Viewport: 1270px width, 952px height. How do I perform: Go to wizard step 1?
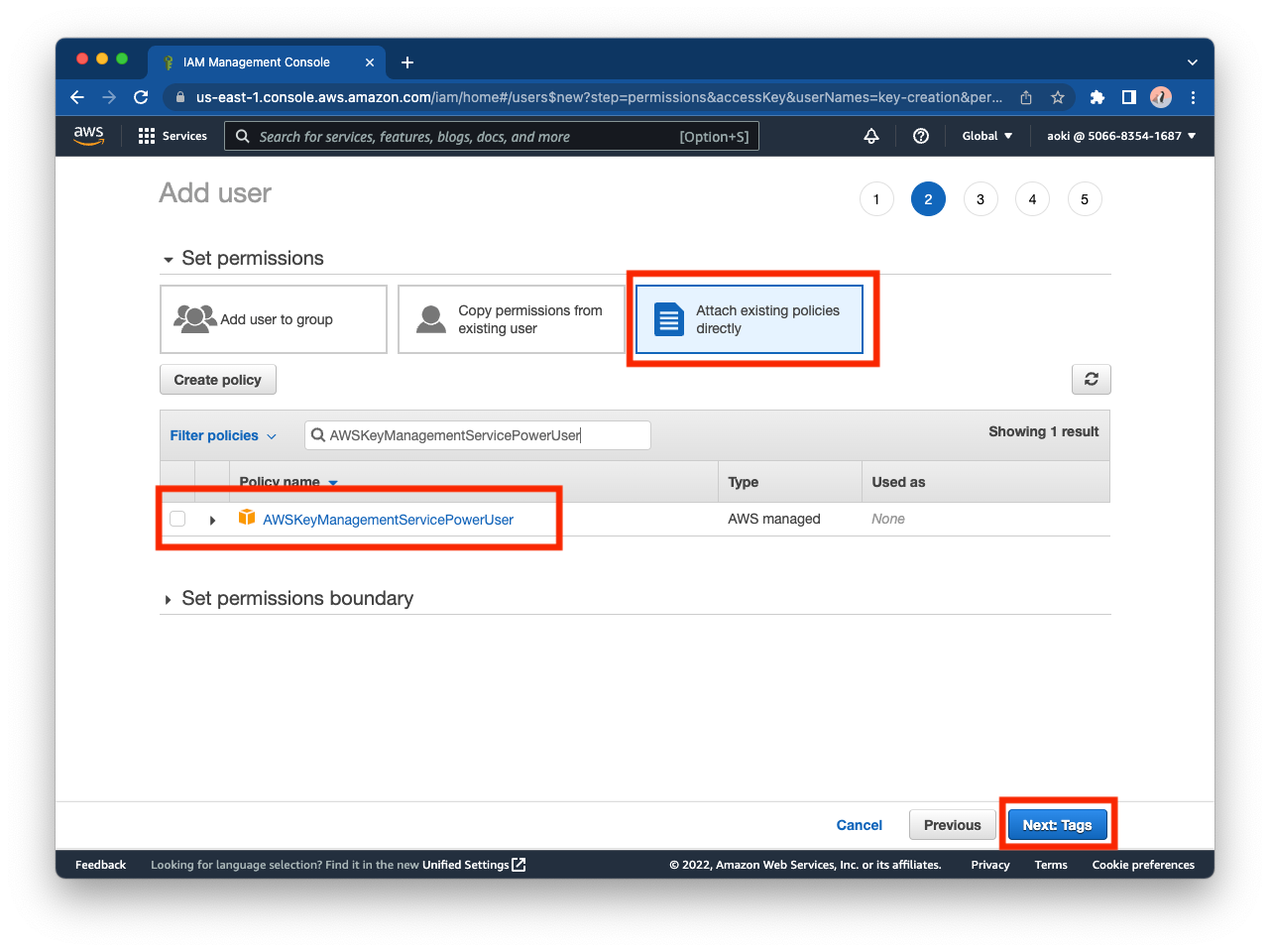coord(876,199)
